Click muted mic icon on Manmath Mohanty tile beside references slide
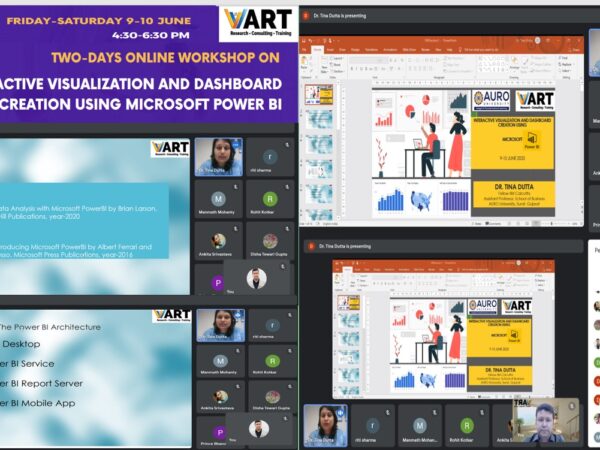The width and height of the screenshot is (600, 450). 236,186
